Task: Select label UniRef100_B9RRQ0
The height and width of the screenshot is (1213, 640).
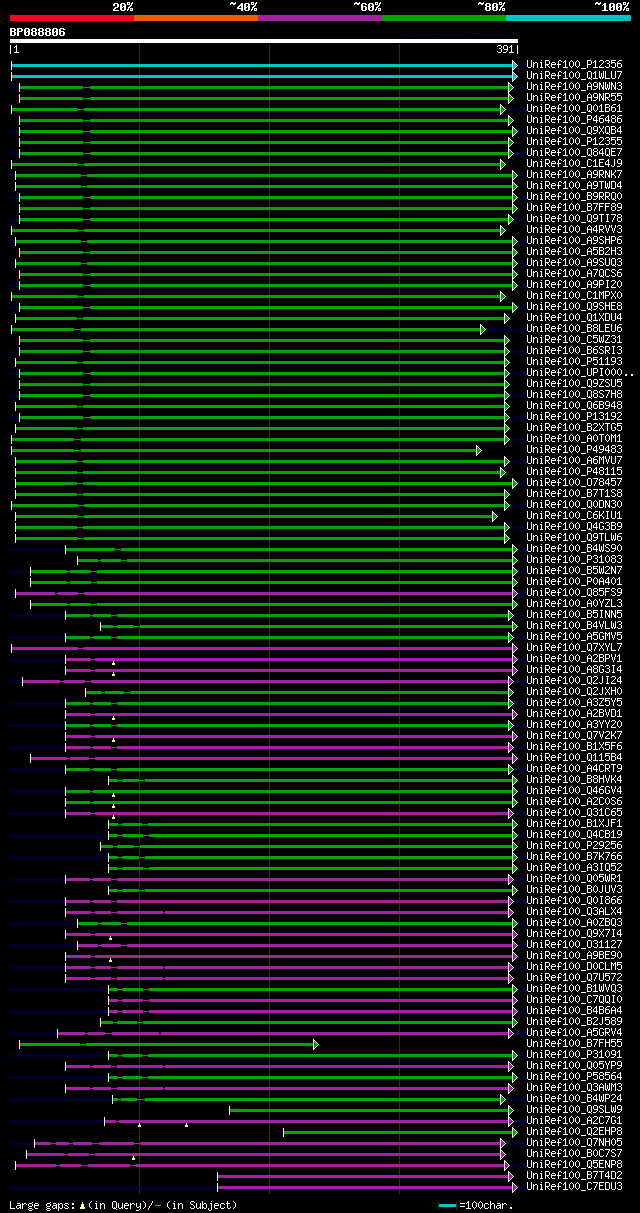Action: [x=574, y=196]
